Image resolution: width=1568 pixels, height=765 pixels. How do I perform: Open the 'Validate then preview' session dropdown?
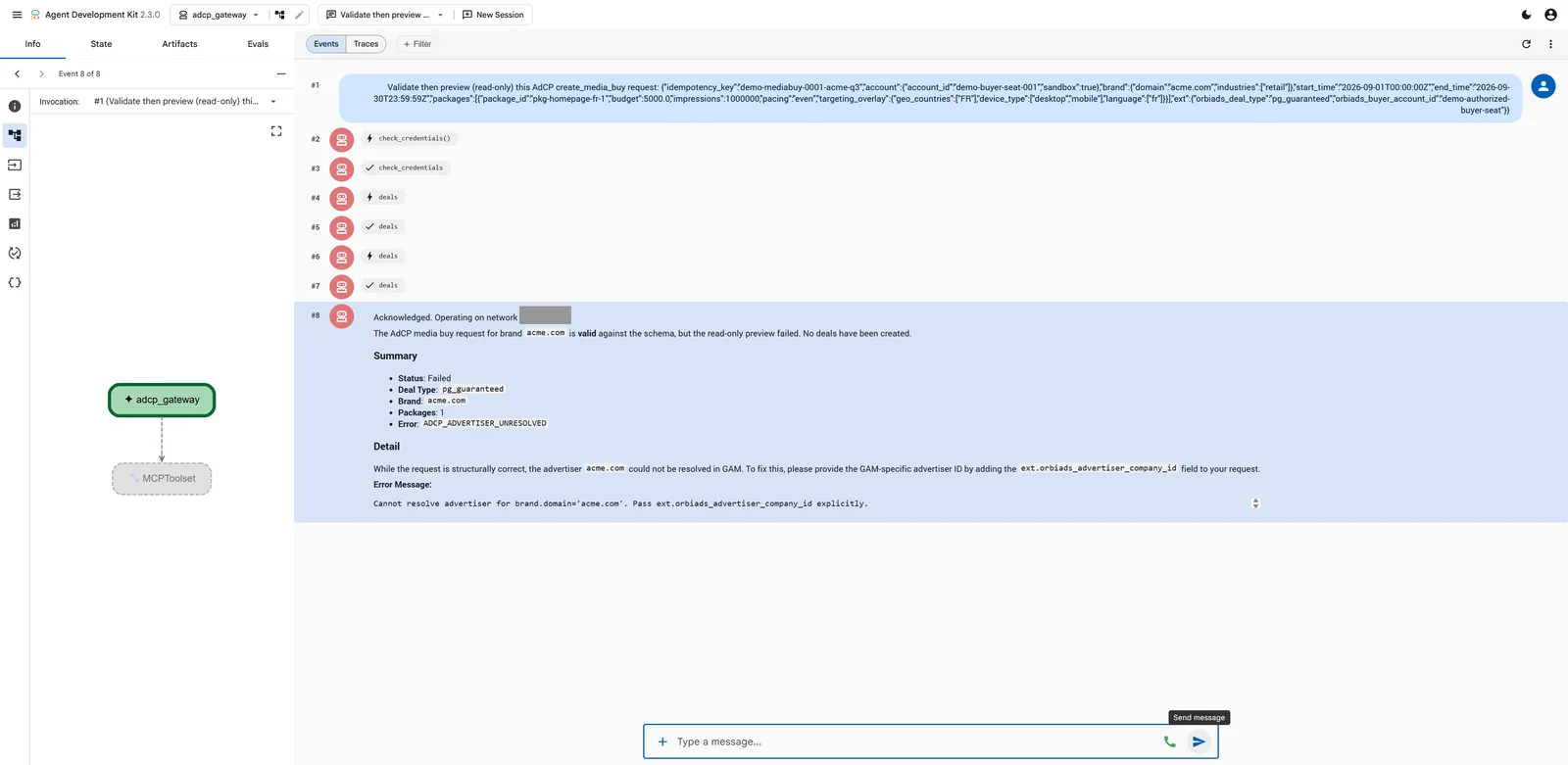click(385, 15)
